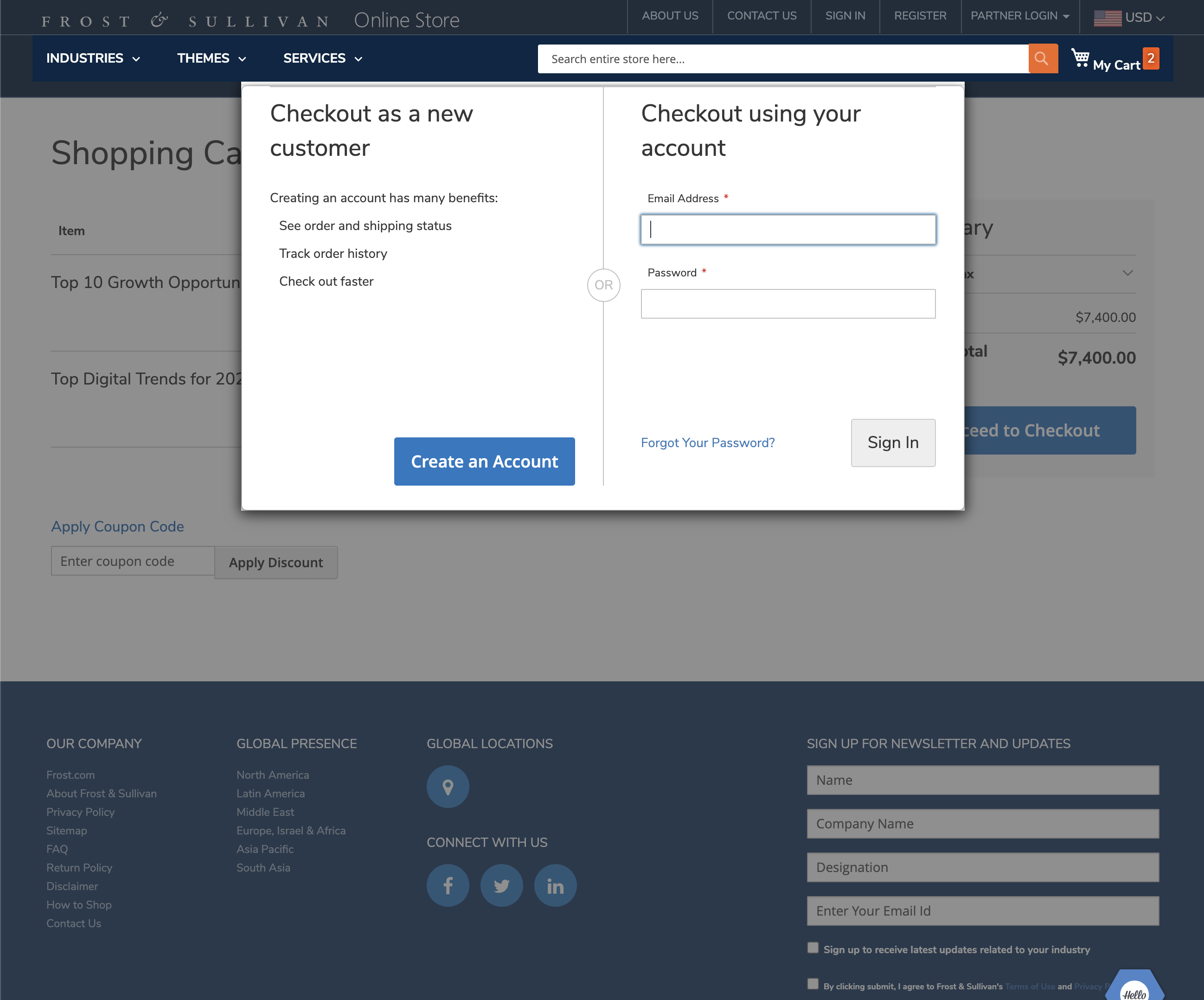
Task: Open LinkedIn via the footer icon
Action: point(555,885)
